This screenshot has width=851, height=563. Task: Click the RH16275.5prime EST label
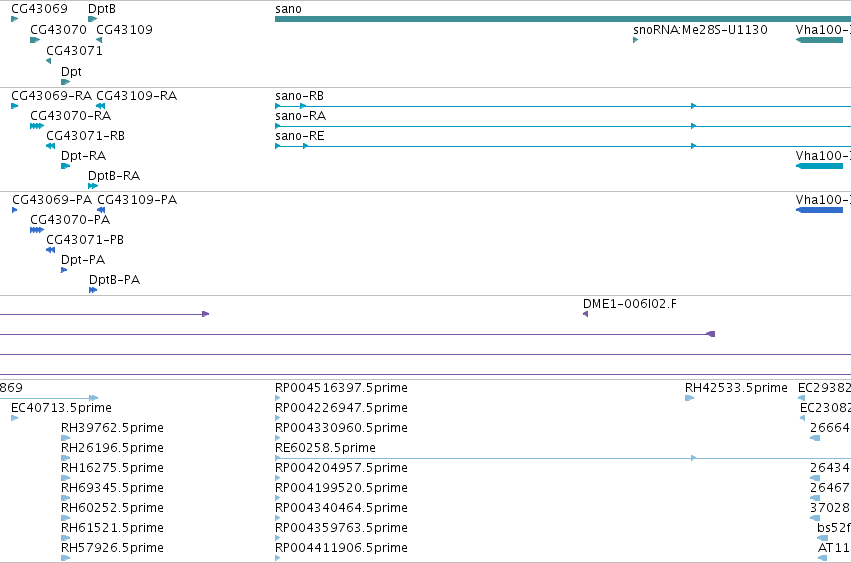(112, 468)
